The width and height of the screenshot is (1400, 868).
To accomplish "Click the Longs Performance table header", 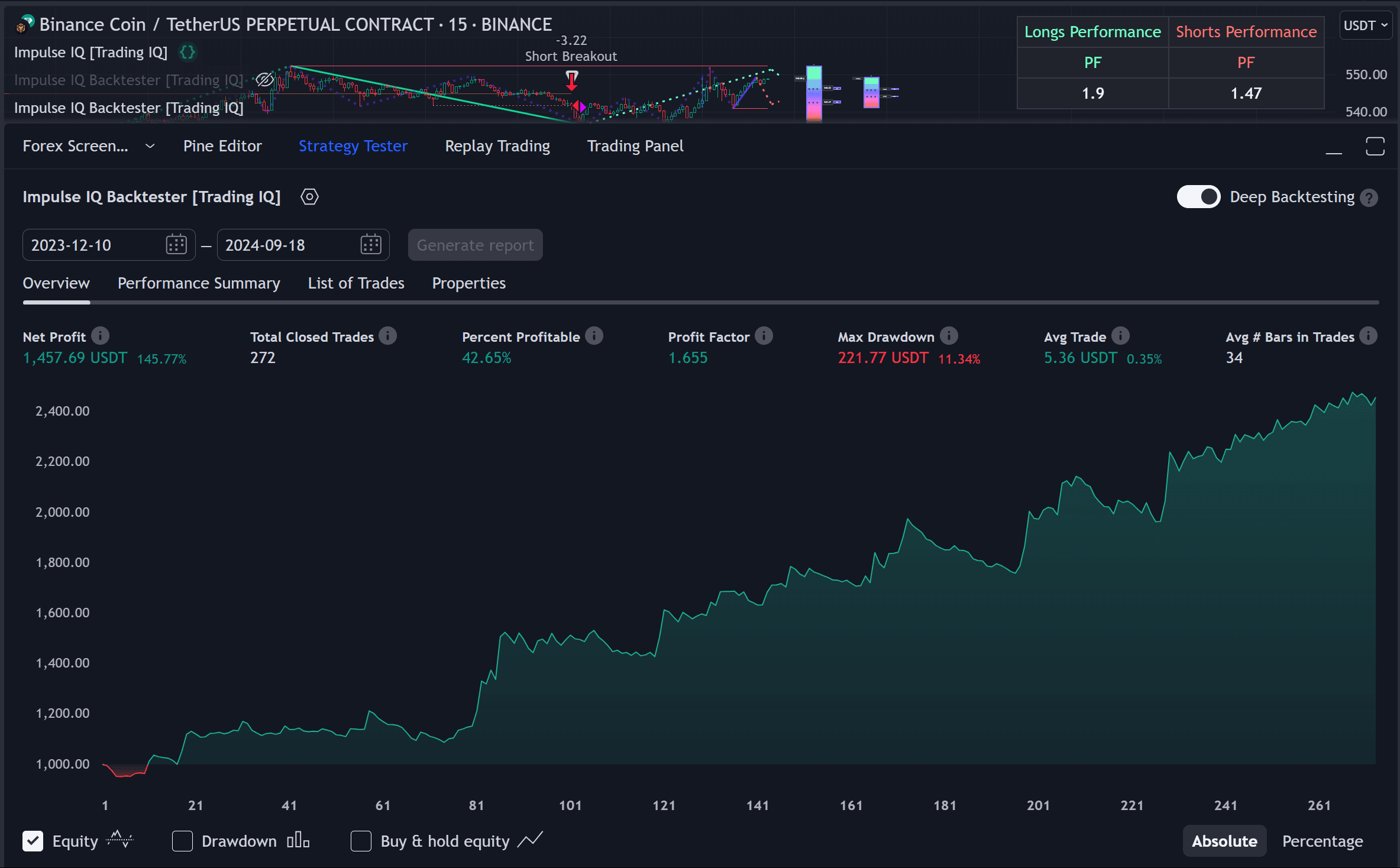I will click(1092, 32).
